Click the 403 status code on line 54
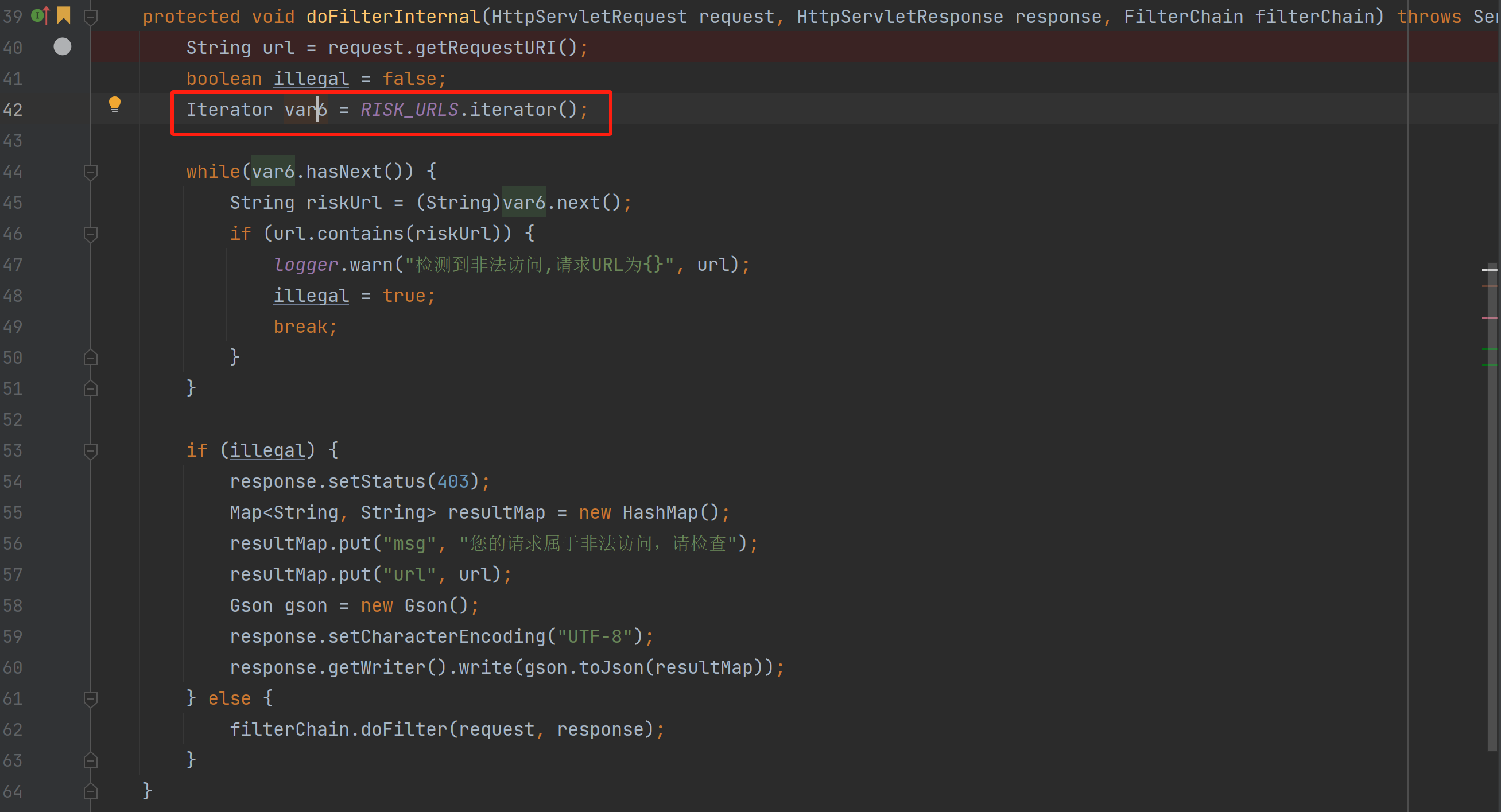The image size is (1501, 812). coord(453,481)
